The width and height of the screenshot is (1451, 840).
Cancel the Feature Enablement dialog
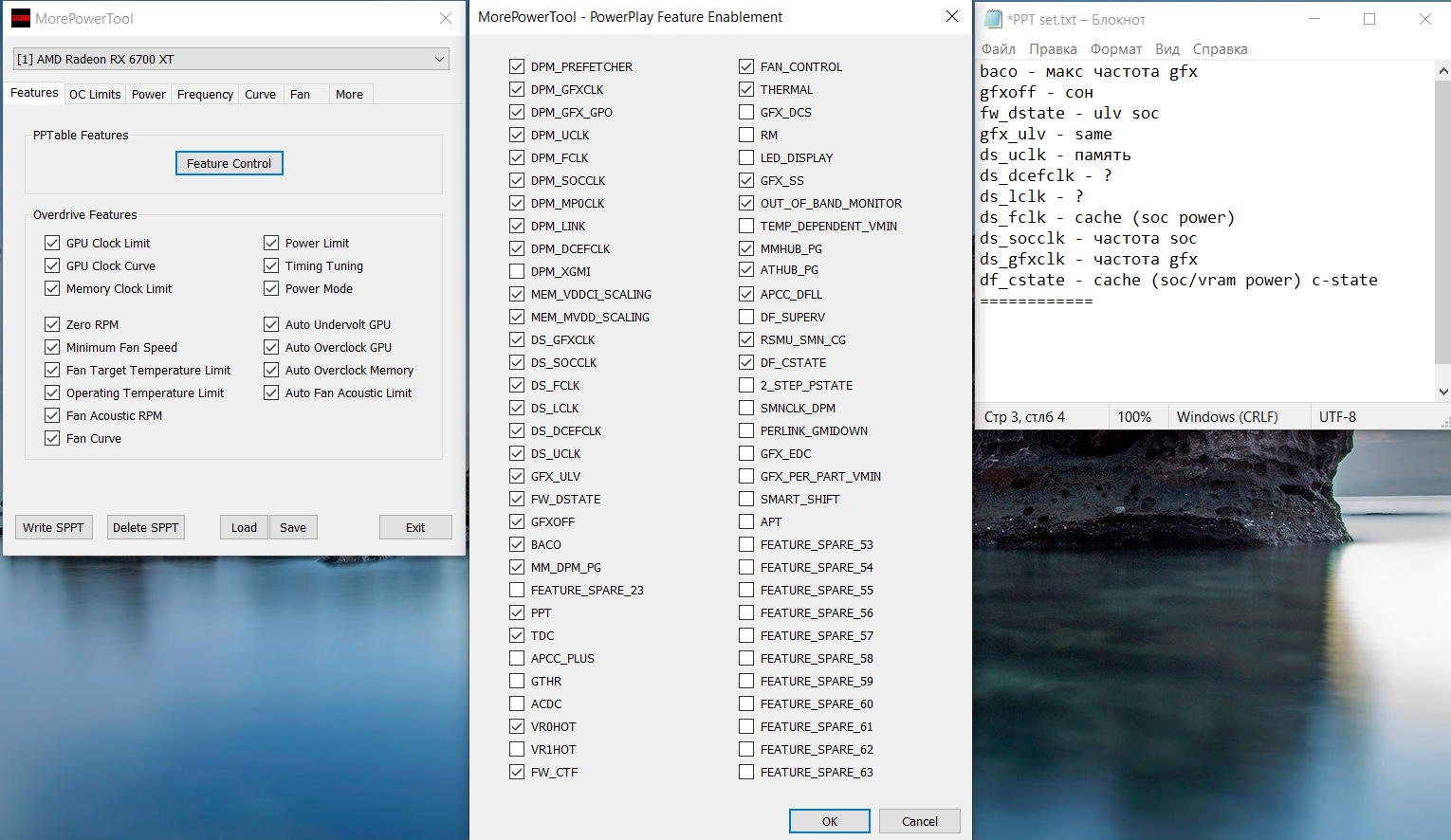[920, 821]
